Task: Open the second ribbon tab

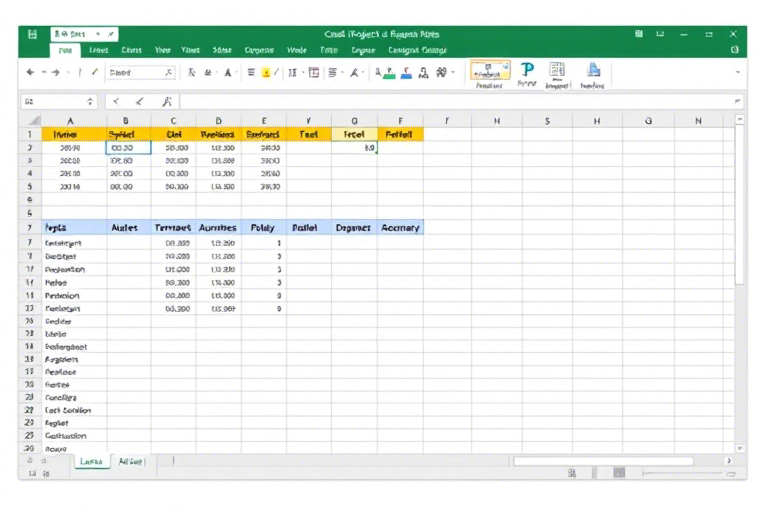Action: point(98,50)
